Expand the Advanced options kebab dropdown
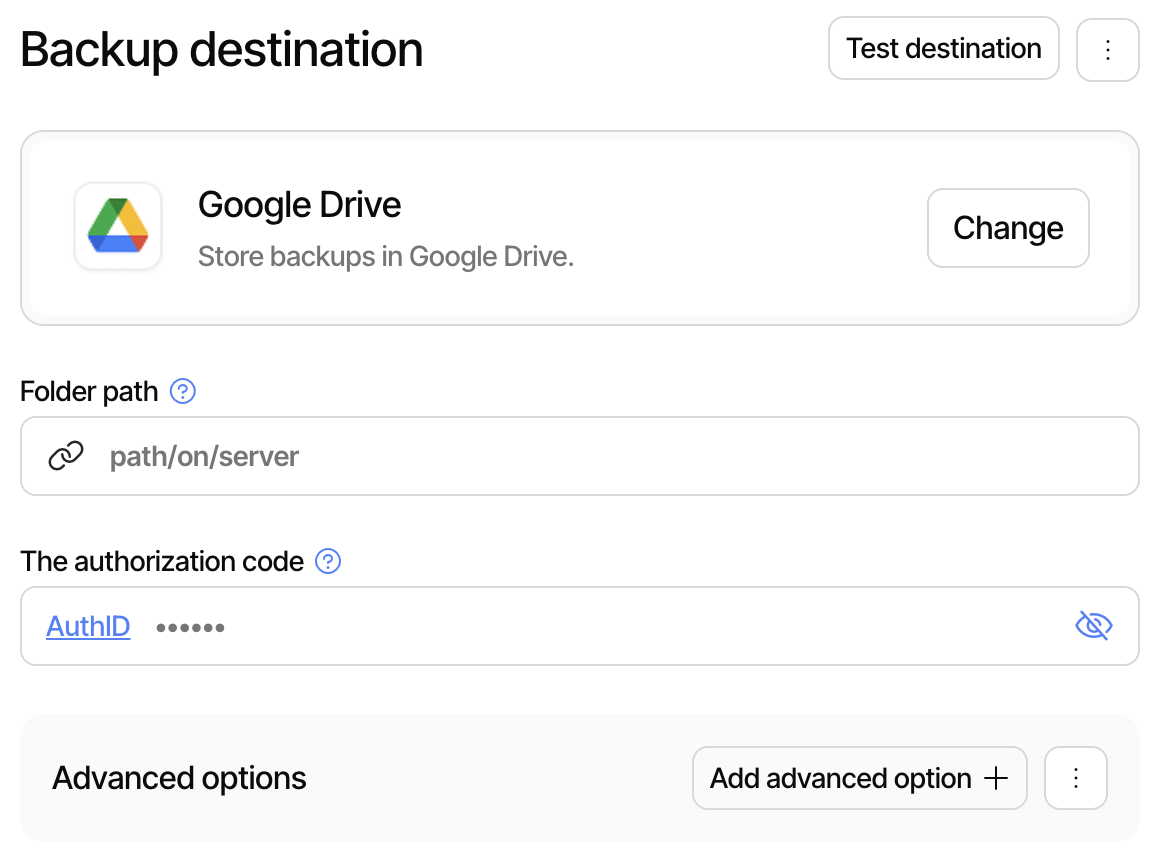1162x866 pixels. [x=1076, y=778]
